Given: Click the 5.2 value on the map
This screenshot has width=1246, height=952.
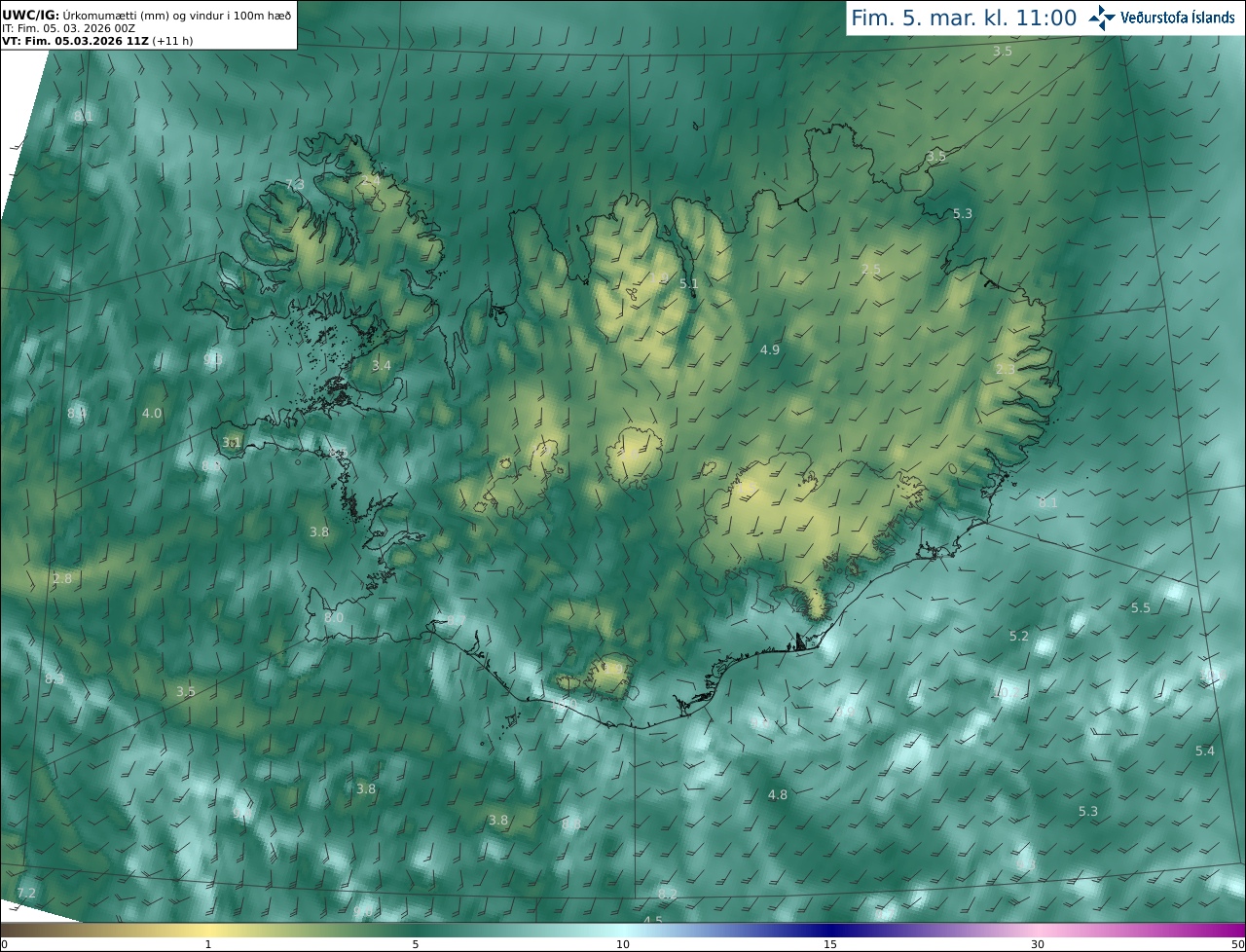Looking at the screenshot, I should 1019,636.
